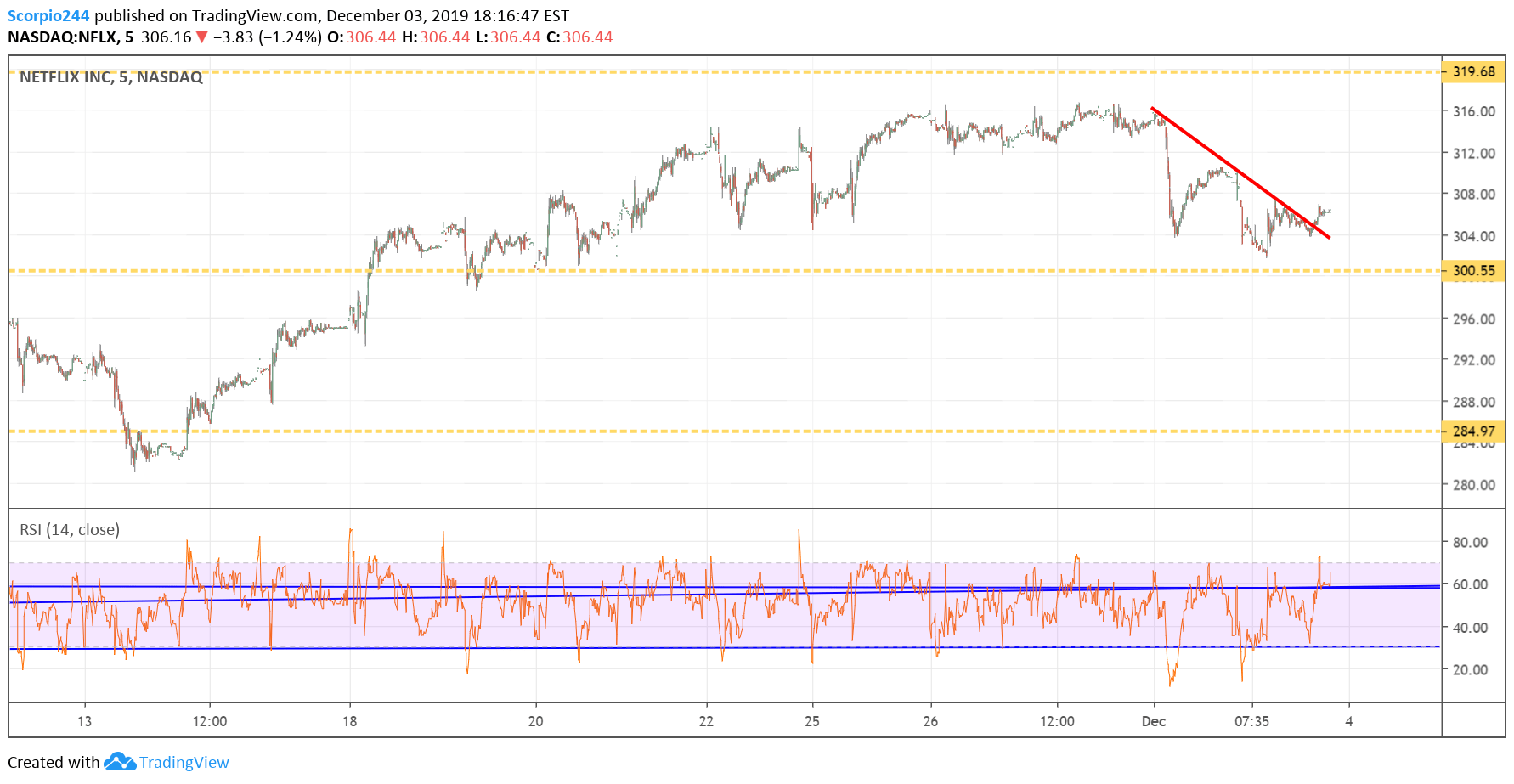
Task: Click the TradingView cloud logo icon
Action: point(120,762)
